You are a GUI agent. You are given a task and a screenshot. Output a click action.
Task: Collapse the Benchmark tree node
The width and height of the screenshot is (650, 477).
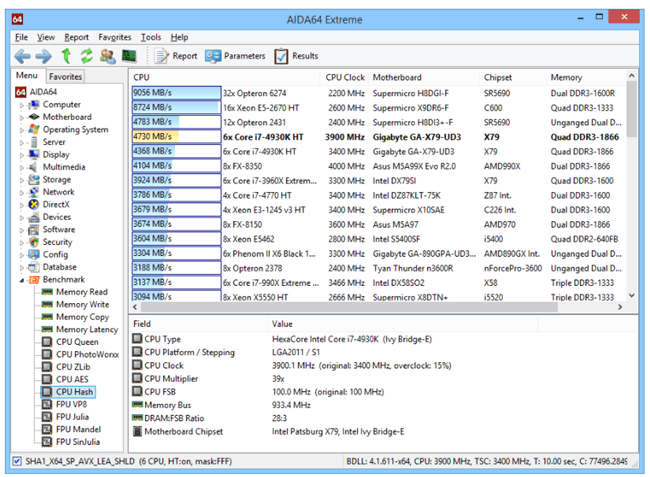pos(22,280)
